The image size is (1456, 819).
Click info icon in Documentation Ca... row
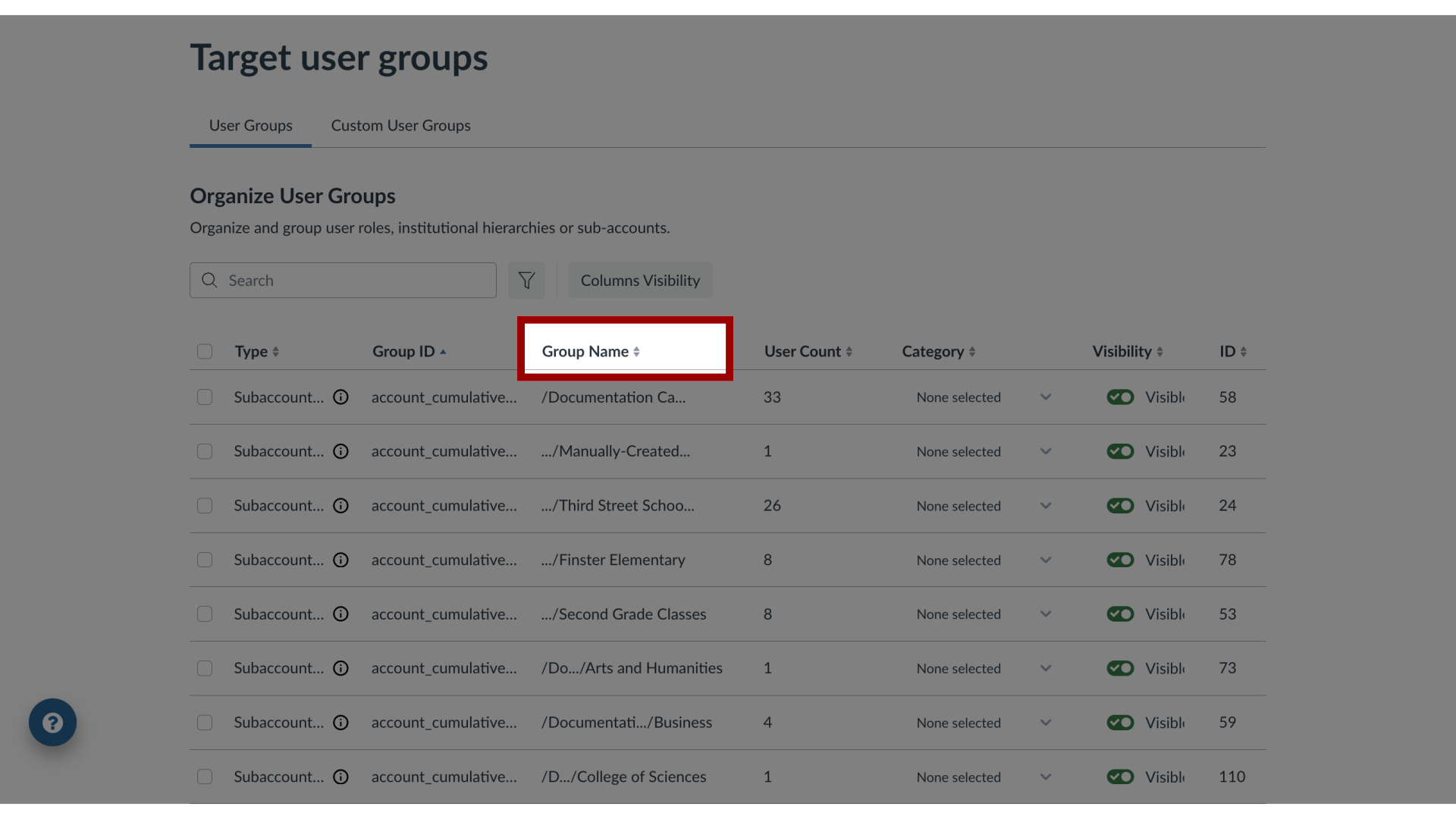[x=341, y=397]
